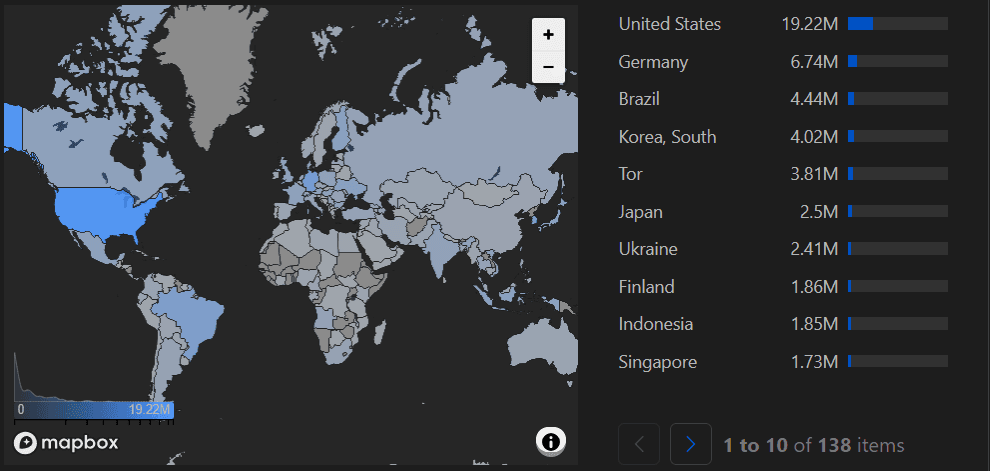Select Japan in the list

tap(640, 212)
